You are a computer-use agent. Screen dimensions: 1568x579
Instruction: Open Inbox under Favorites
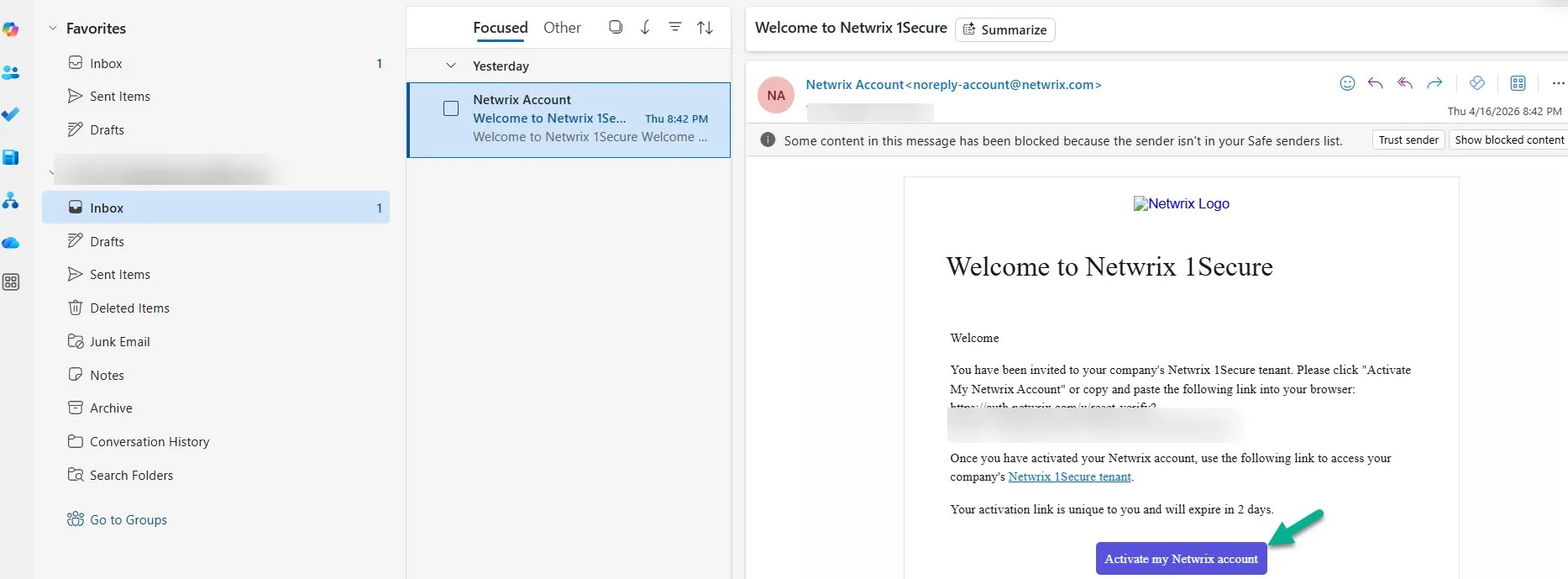pyautogui.click(x=216, y=63)
